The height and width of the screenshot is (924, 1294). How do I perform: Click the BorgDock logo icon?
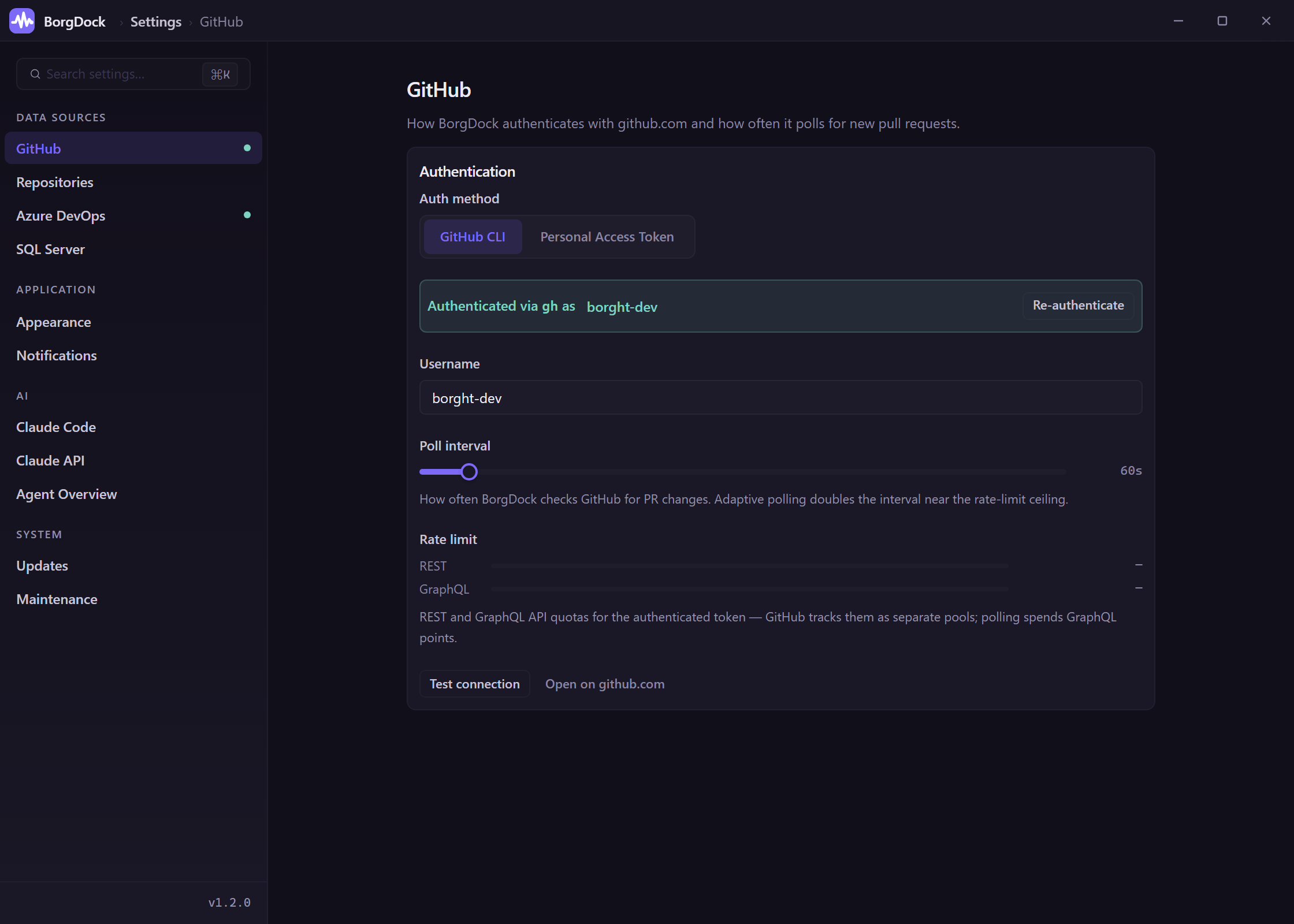[22, 21]
